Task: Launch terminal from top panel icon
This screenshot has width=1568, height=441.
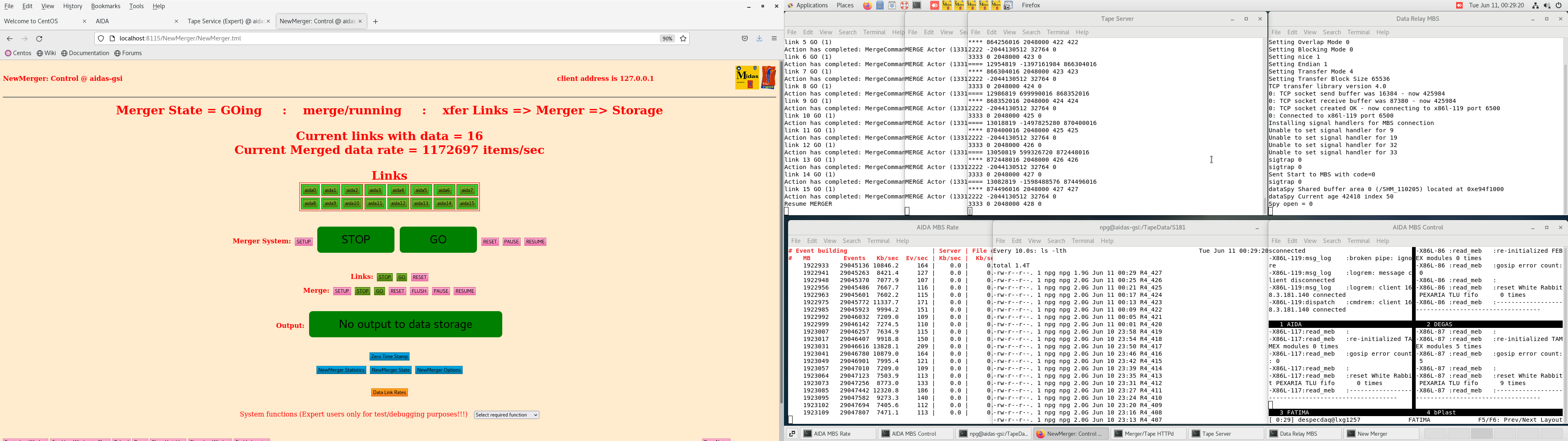Action: click(x=917, y=5)
